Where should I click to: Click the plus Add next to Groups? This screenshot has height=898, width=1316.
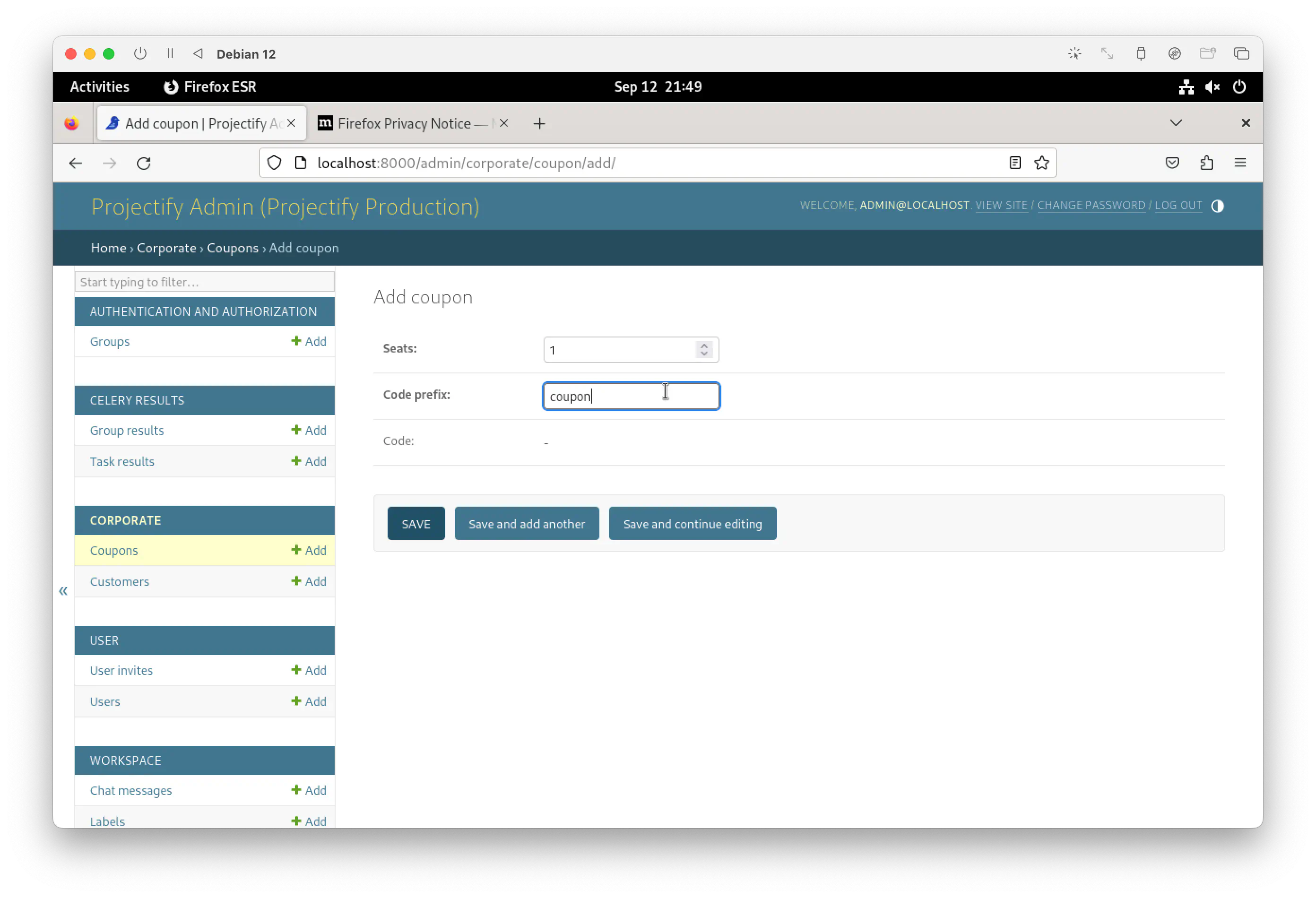(309, 341)
